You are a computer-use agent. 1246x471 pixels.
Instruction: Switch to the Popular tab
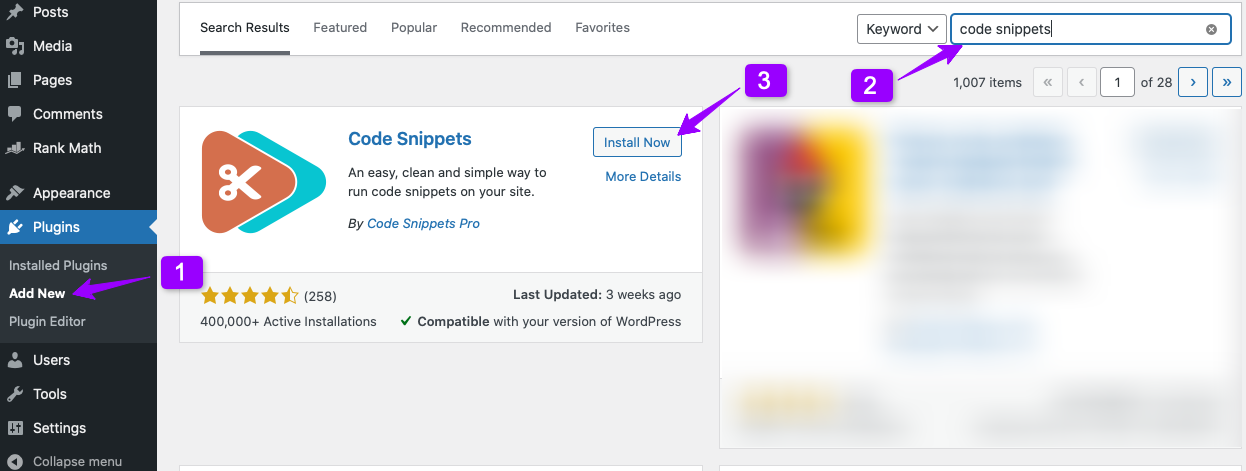(414, 28)
